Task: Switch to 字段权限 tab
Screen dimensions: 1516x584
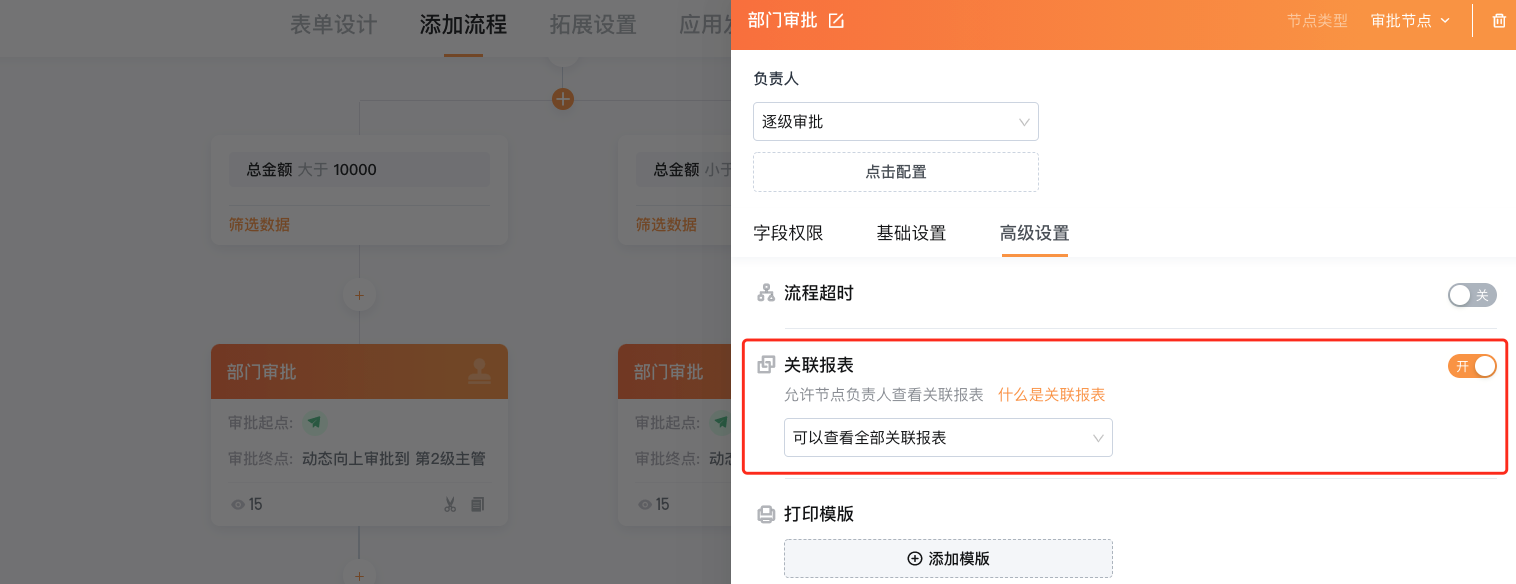Action: coord(788,234)
